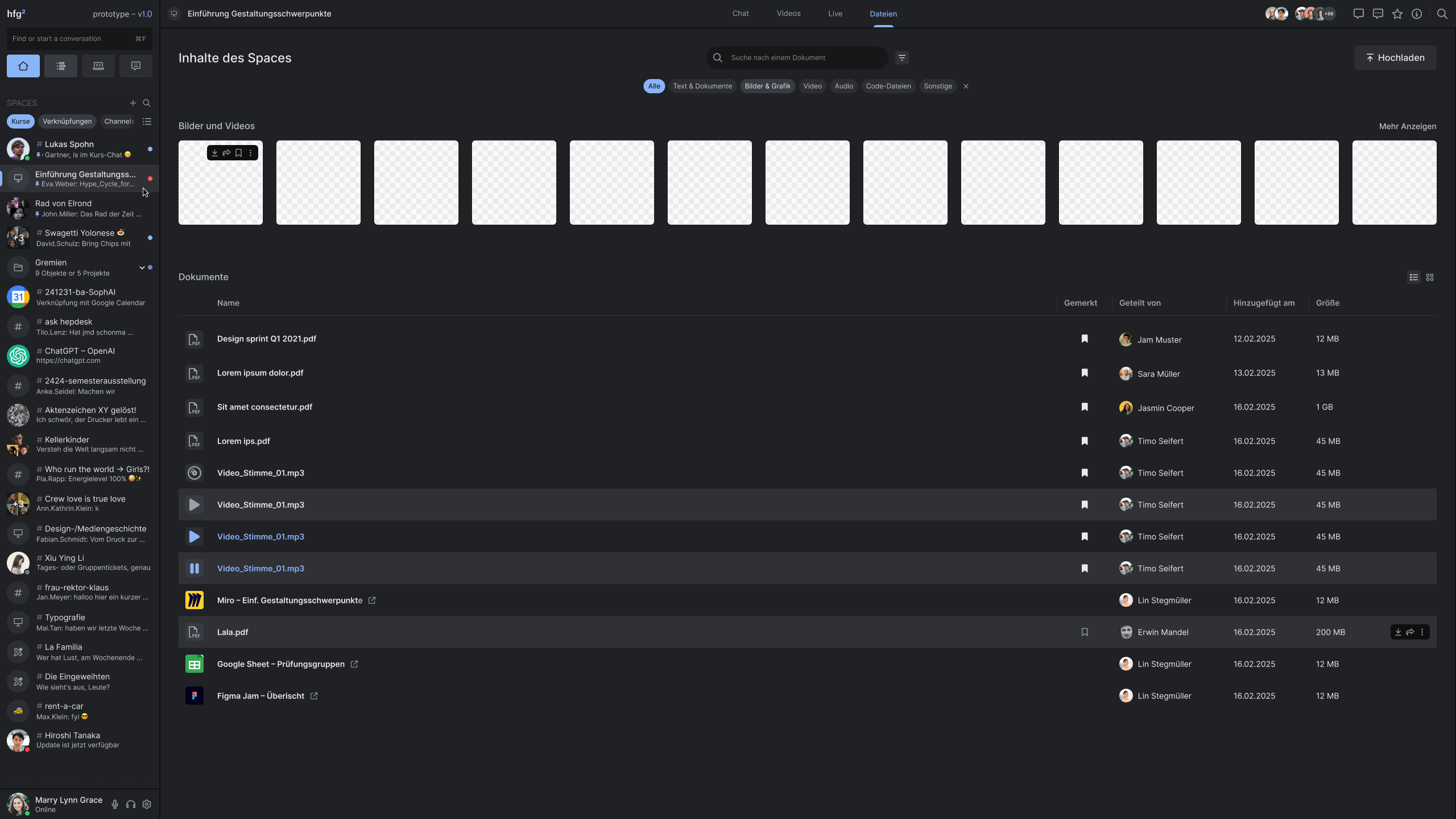
Task: Click the home icon in the sidebar
Action: pyautogui.click(x=23, y=66)
